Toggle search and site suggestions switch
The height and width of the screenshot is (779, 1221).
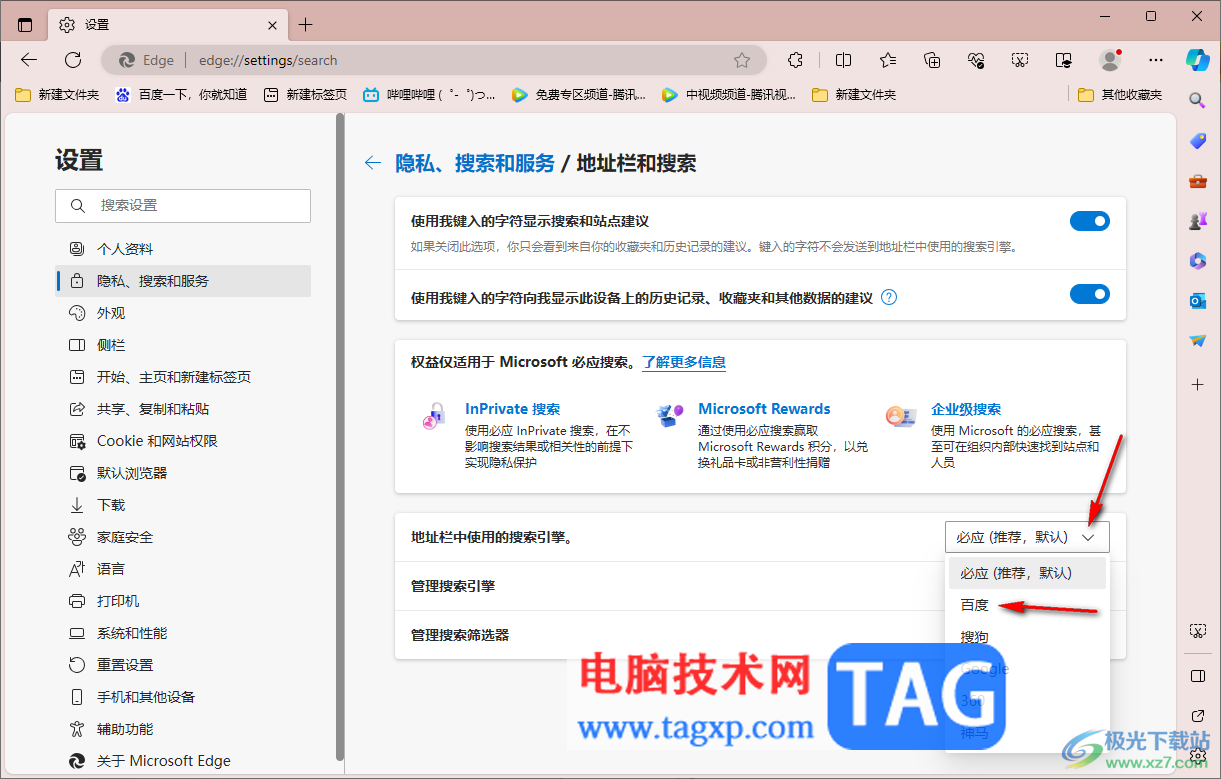click(x=1090, y=221)
